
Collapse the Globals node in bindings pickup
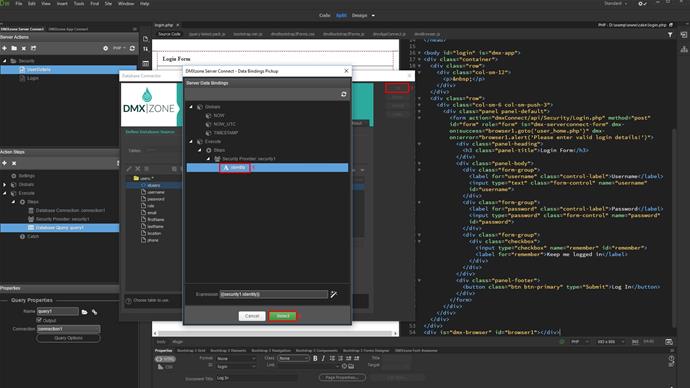pos(191,107)
